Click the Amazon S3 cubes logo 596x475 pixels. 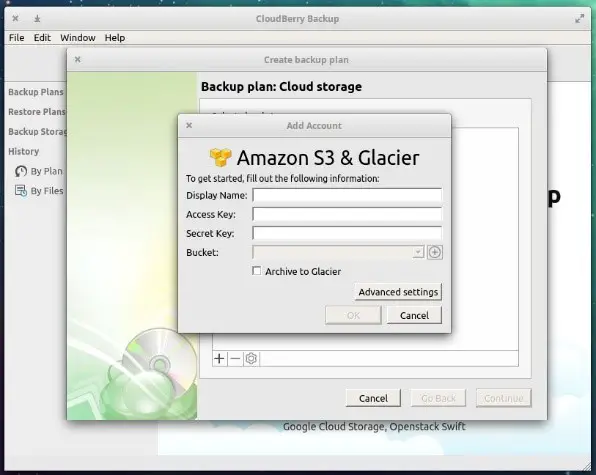tap(220, 157)
